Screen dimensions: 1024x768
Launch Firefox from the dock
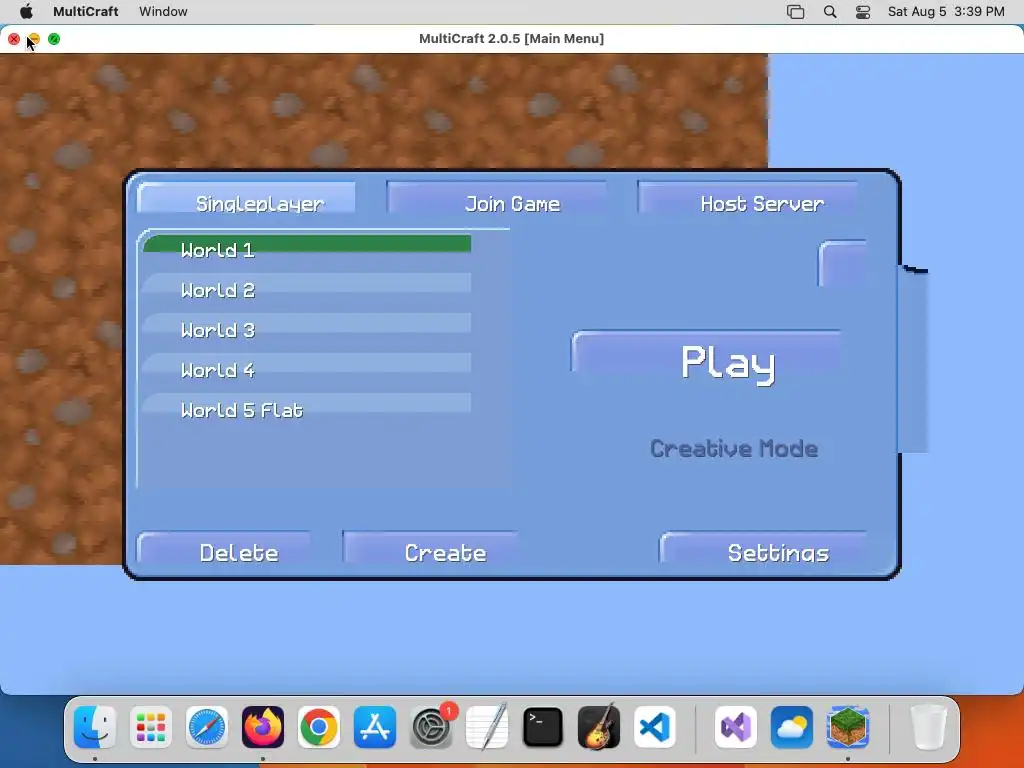tap(263, 727)
